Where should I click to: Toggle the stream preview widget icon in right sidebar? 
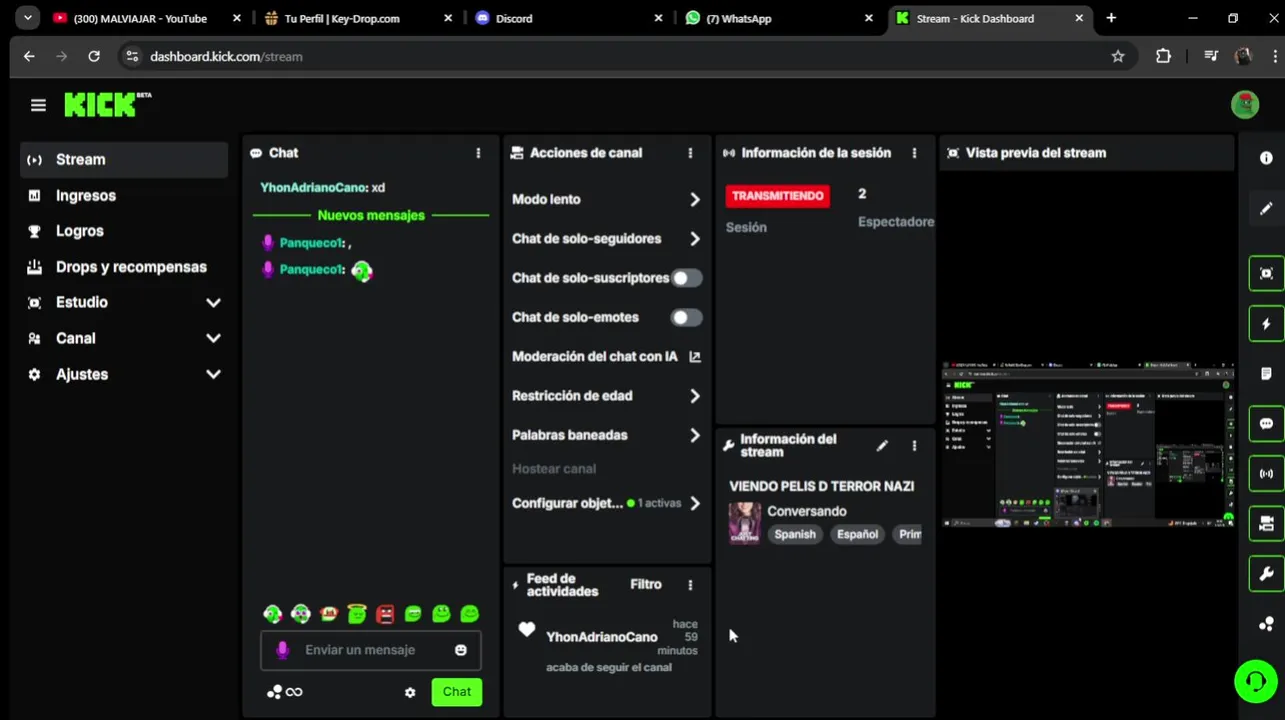[x=1266, y=274]
